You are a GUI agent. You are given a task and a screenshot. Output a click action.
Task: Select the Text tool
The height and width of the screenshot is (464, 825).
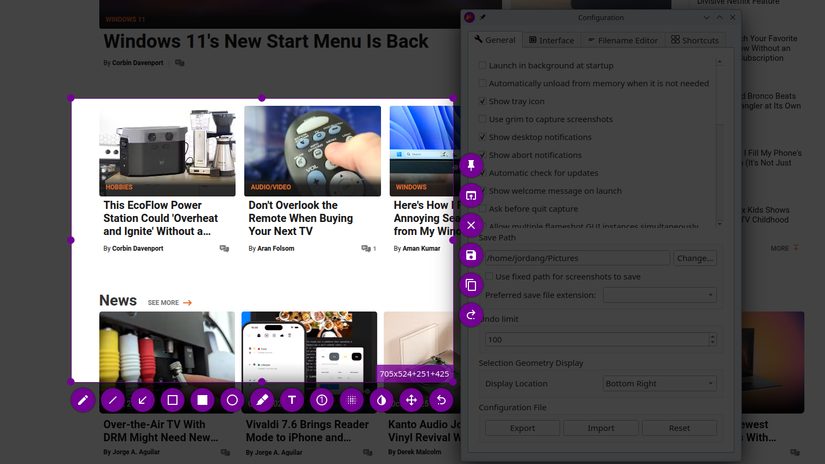coord(292,400)
